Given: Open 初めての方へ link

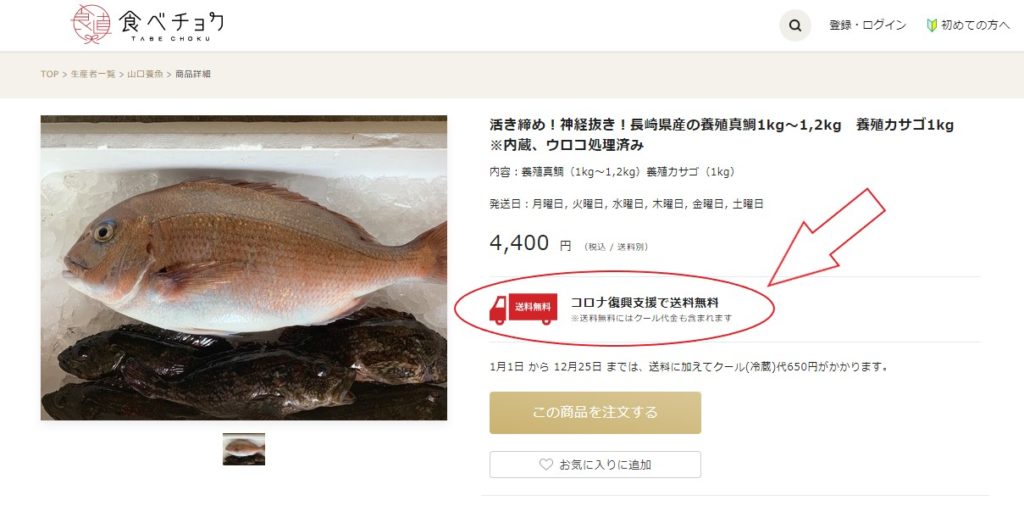Looking at the screenshot, I should (x=975, y=25).
